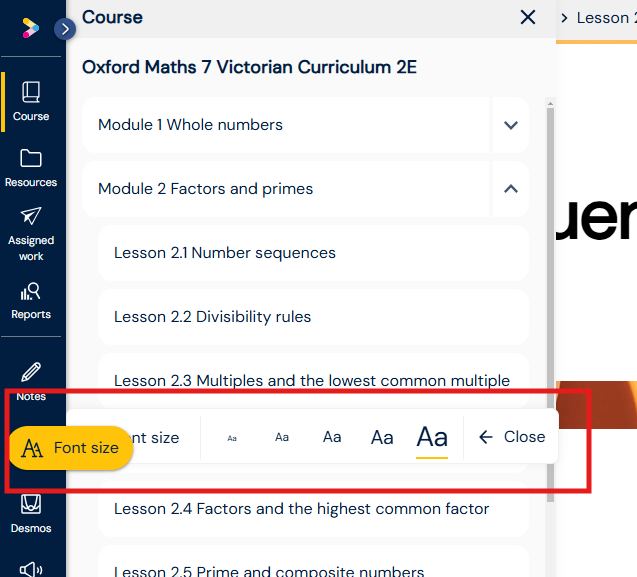
Task: Open Lesson 2.2 Divisibility rules
Action: pyautogui.click(x=313, y=317)
